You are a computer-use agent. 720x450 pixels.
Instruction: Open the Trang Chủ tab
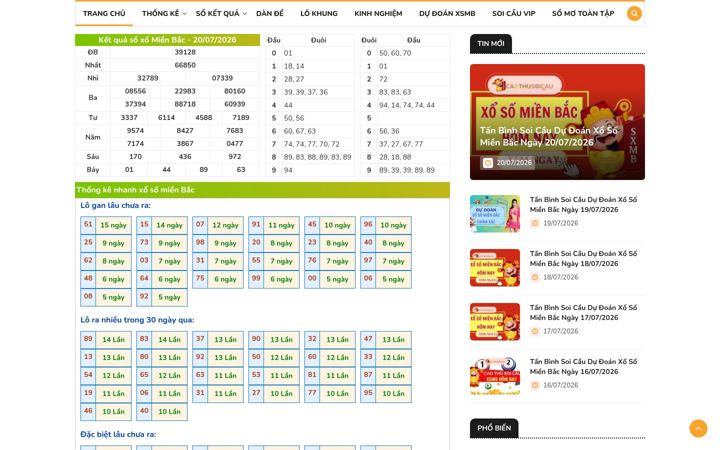104,13
